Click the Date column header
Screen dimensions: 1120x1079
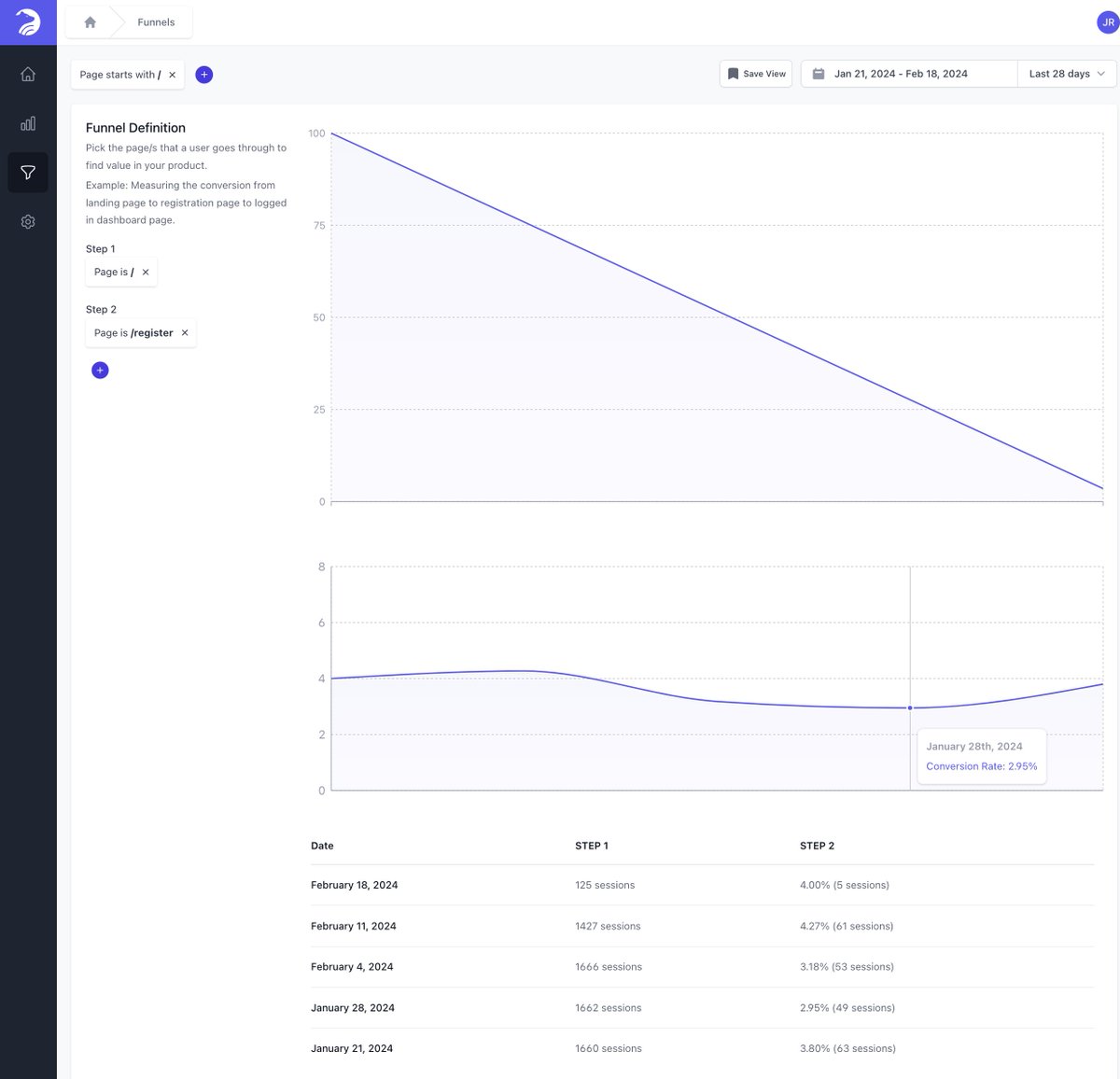[322, 846]
